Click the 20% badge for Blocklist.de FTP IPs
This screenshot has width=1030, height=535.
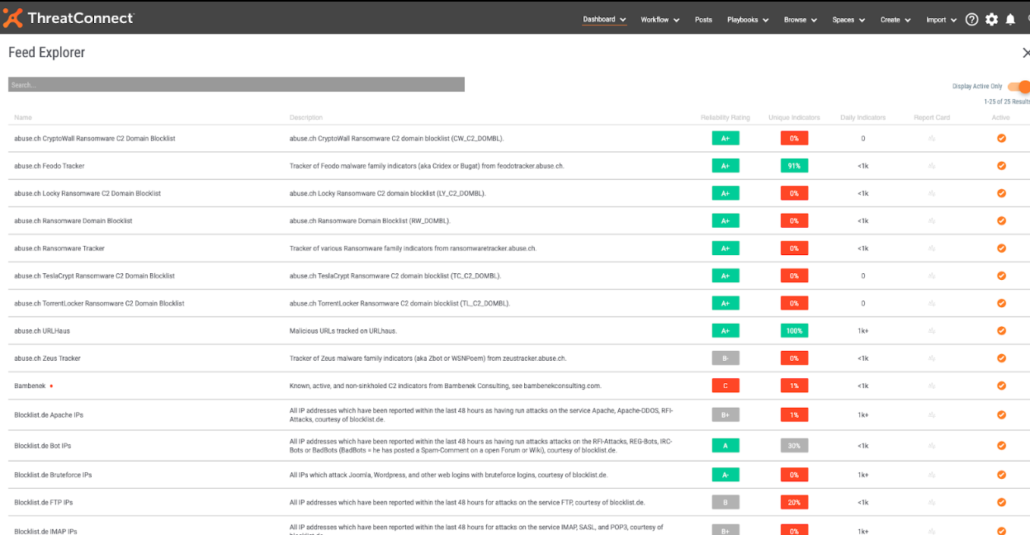(794, 503)
